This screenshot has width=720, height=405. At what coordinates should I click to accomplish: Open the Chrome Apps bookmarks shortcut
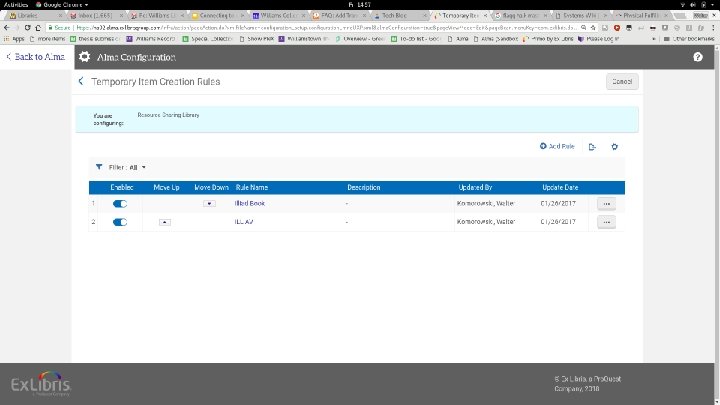(x=14, y=39)
